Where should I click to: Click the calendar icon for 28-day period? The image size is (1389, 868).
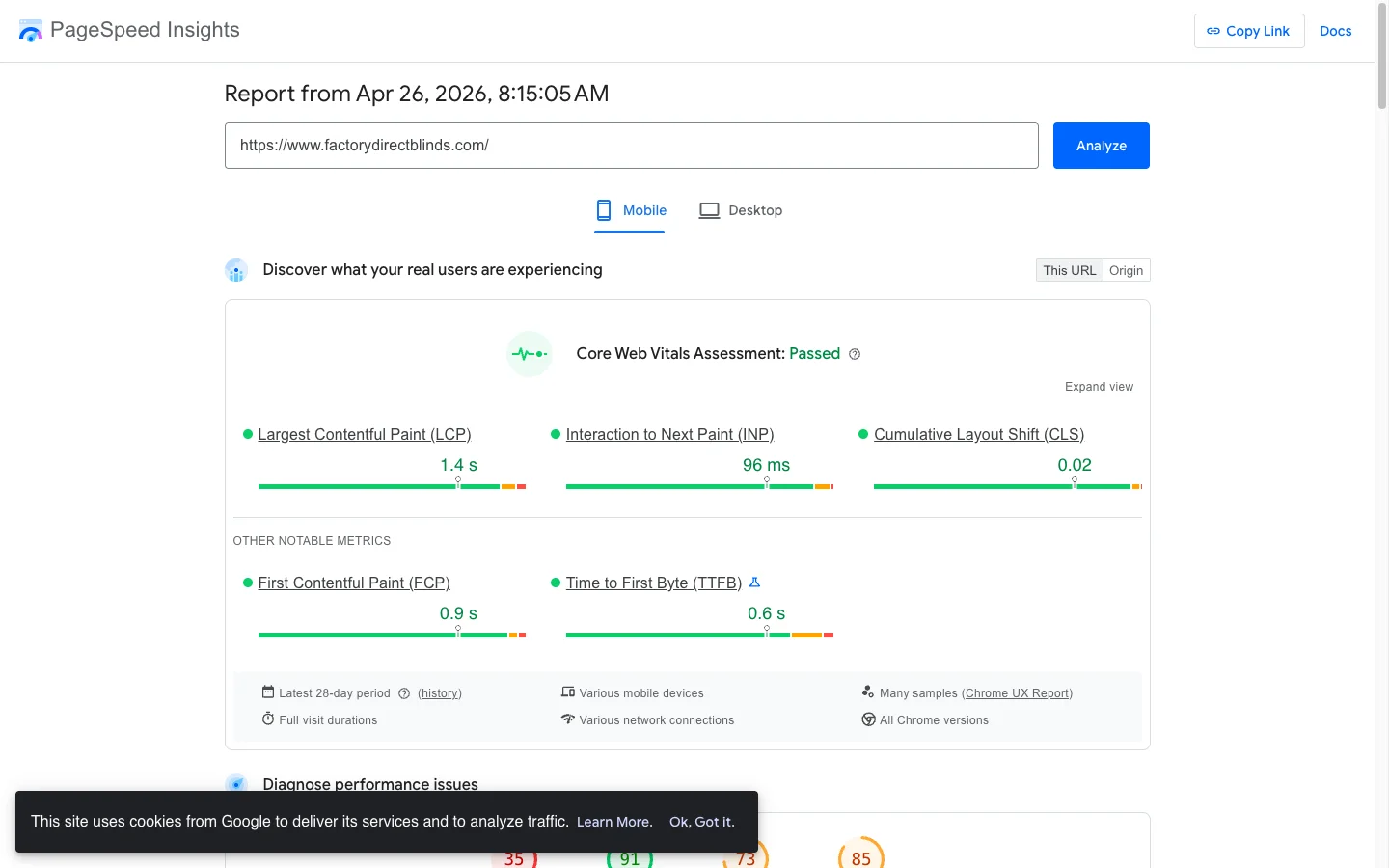pyautogui.click(x=268, y=692)
